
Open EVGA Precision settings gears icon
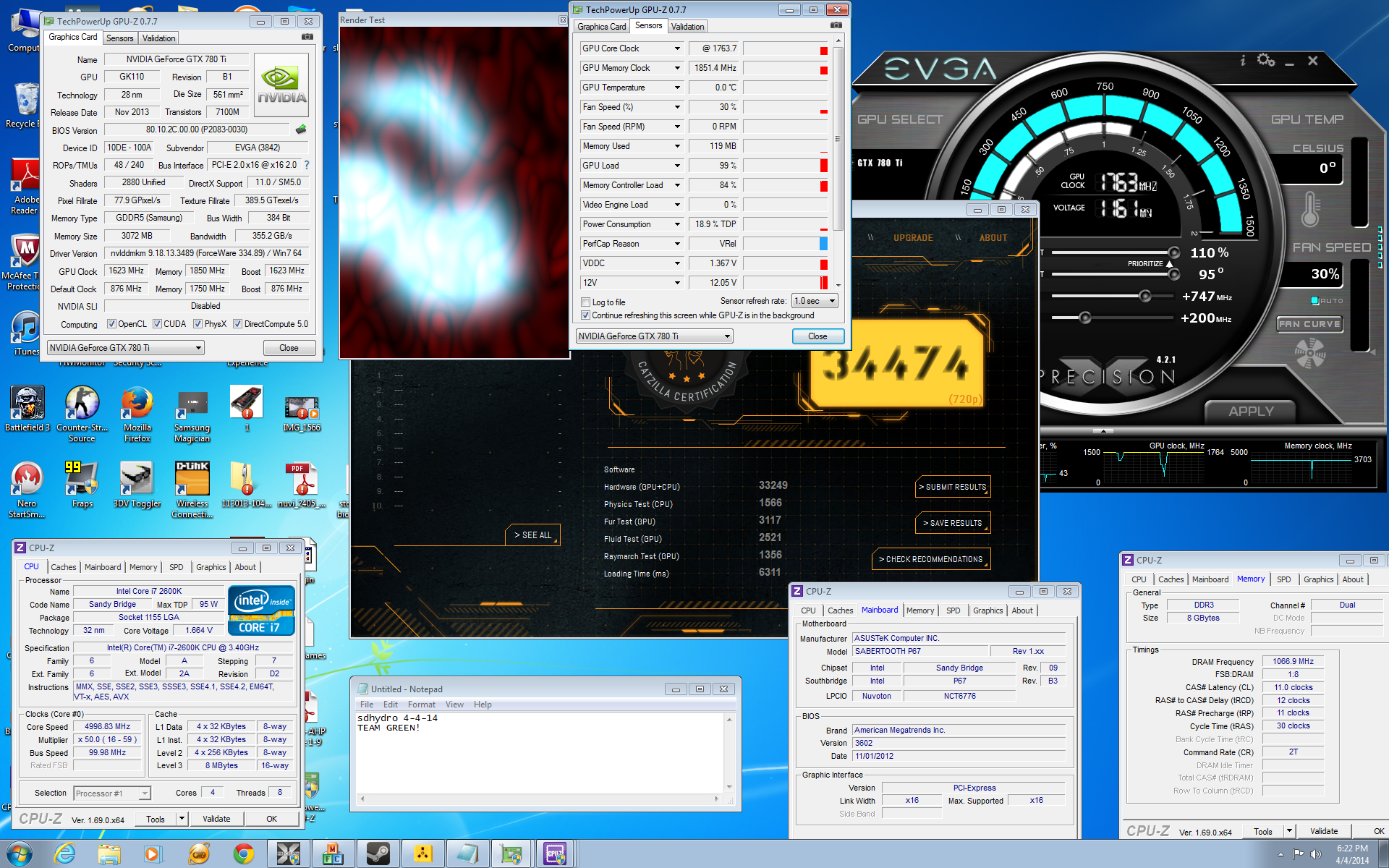(x=1266, y=60)
